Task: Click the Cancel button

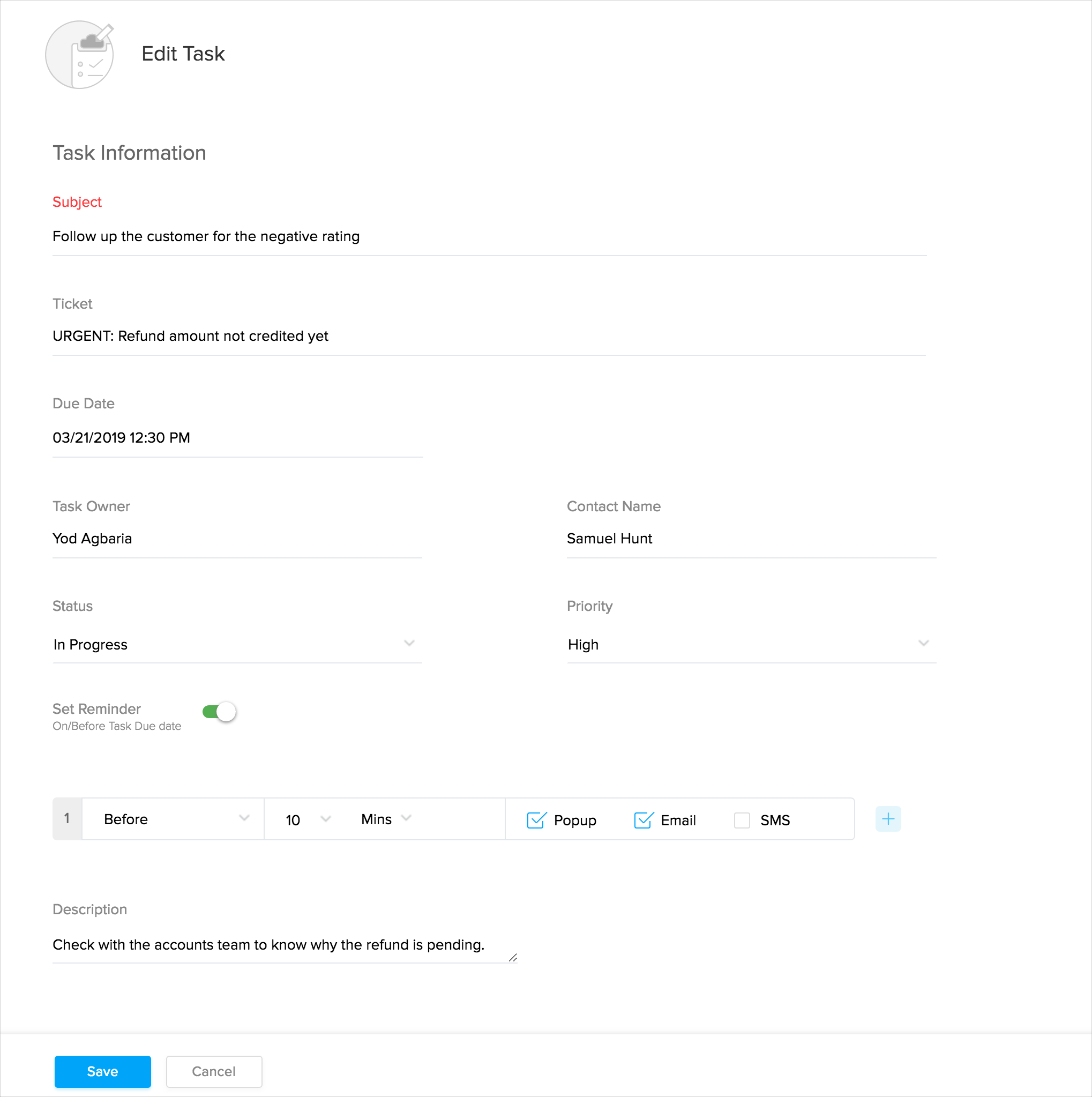Action: click(214, 1071)
